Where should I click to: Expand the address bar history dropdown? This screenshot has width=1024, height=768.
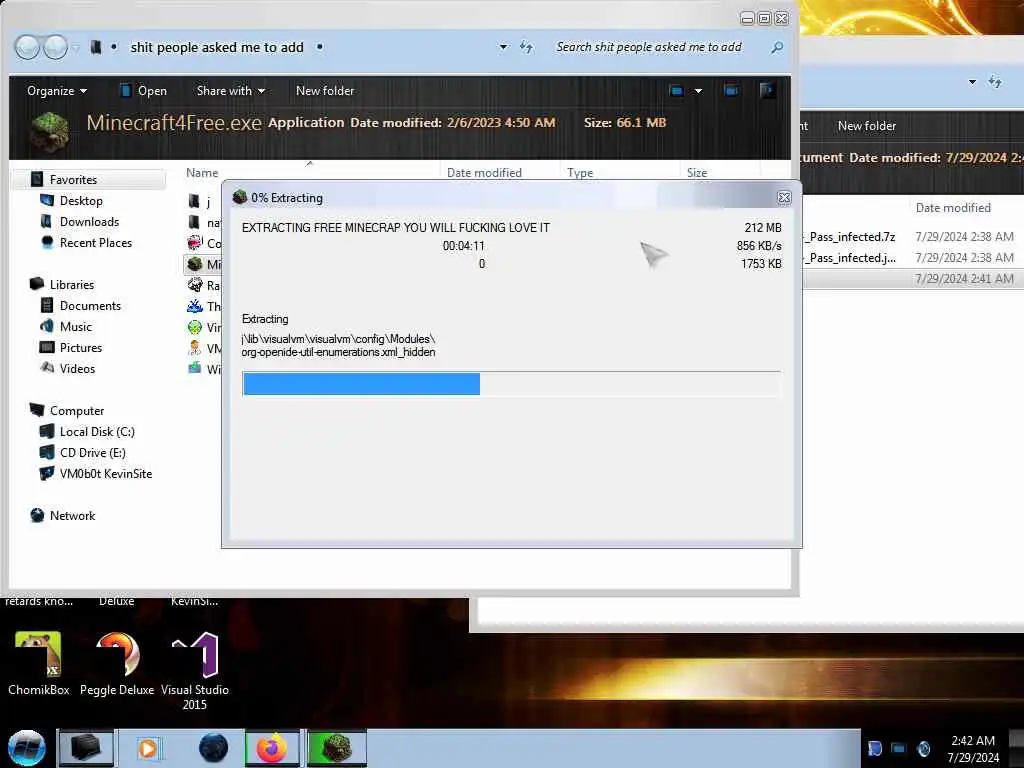(503, 47)
